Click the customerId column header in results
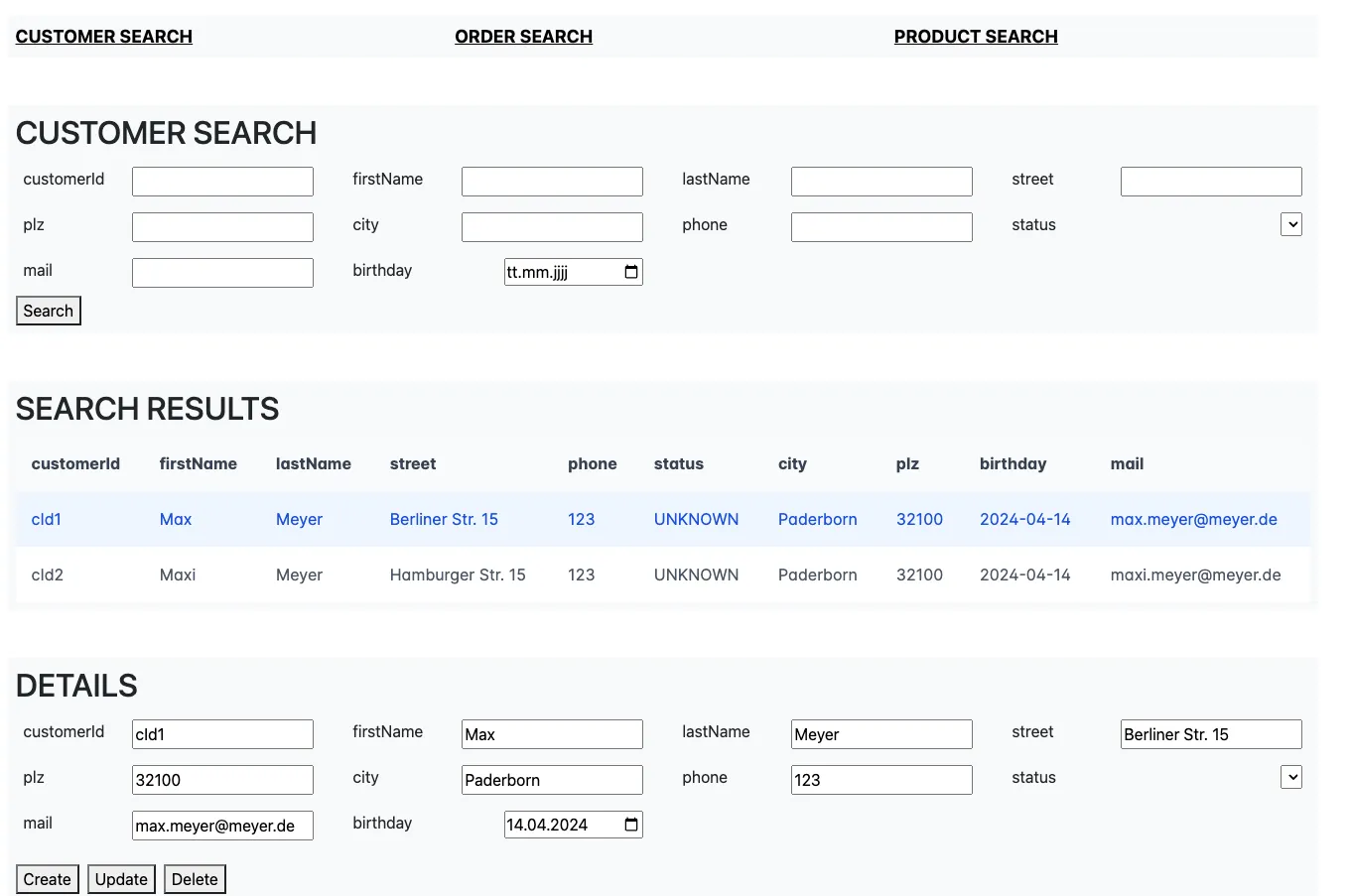This screenshot has width=1351, height=896. 75,463
